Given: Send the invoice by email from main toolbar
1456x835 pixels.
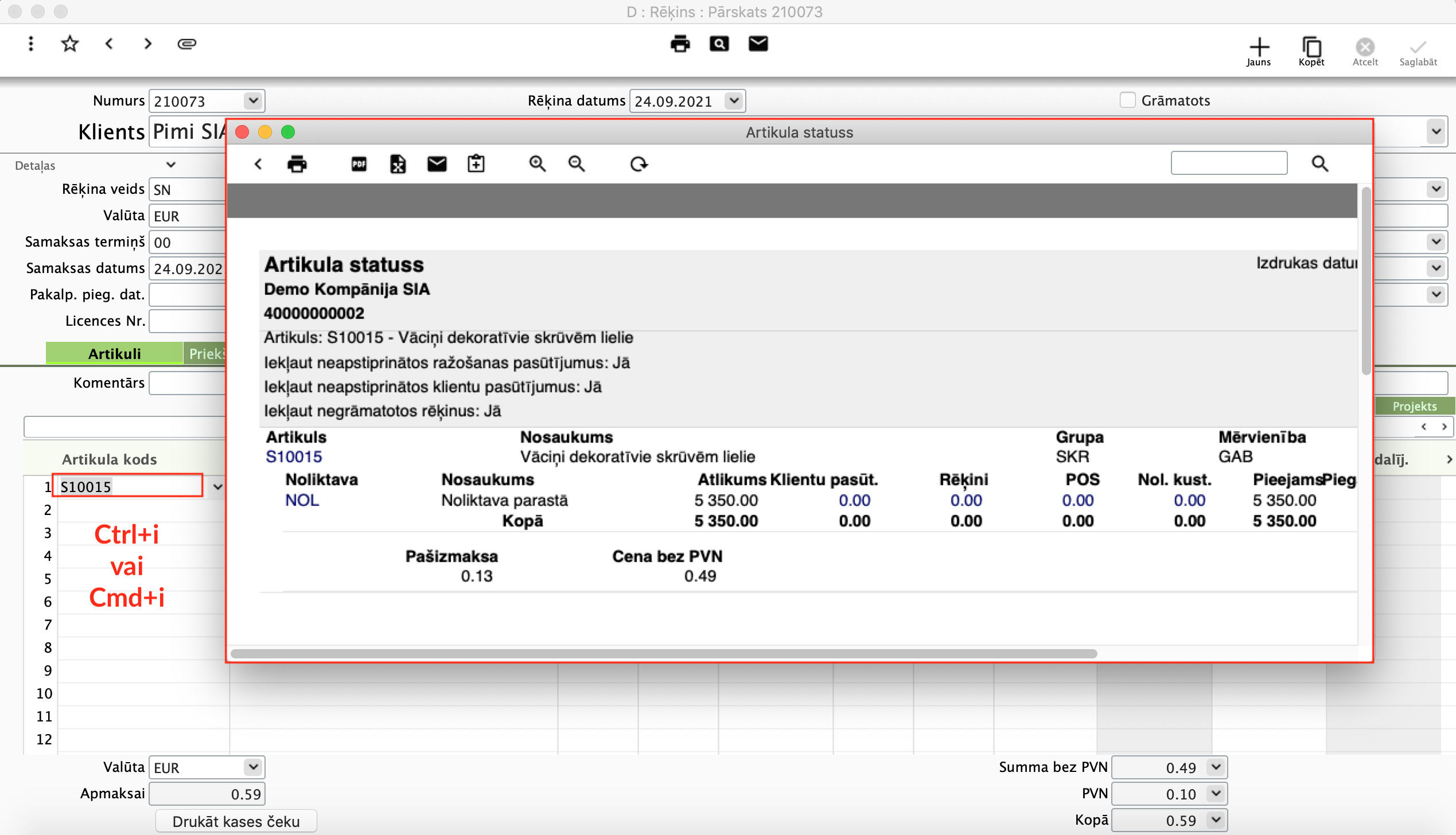Looking at the screenshot, I should 758,44.
